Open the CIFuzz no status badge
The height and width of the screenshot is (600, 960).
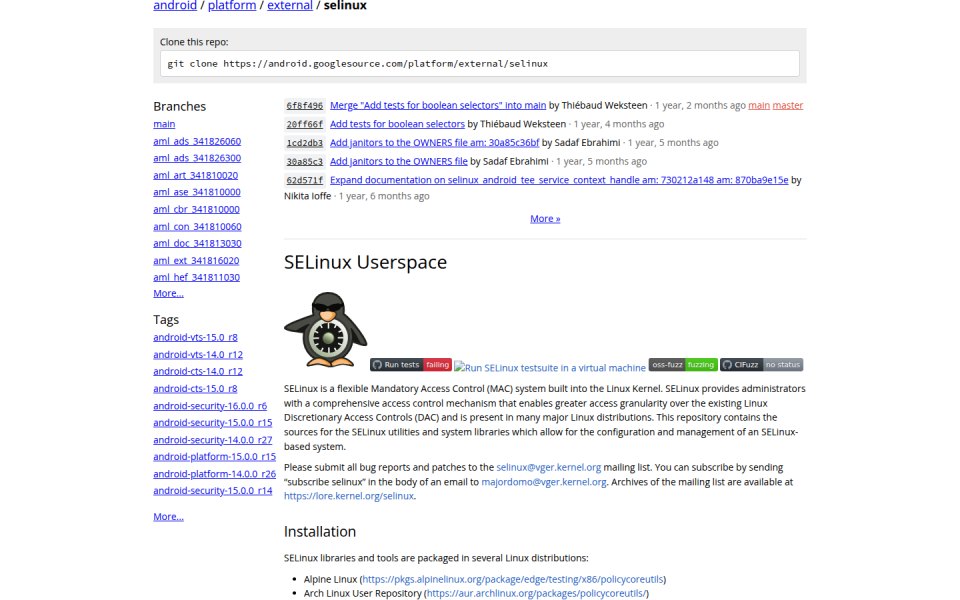tap(762, 365)
